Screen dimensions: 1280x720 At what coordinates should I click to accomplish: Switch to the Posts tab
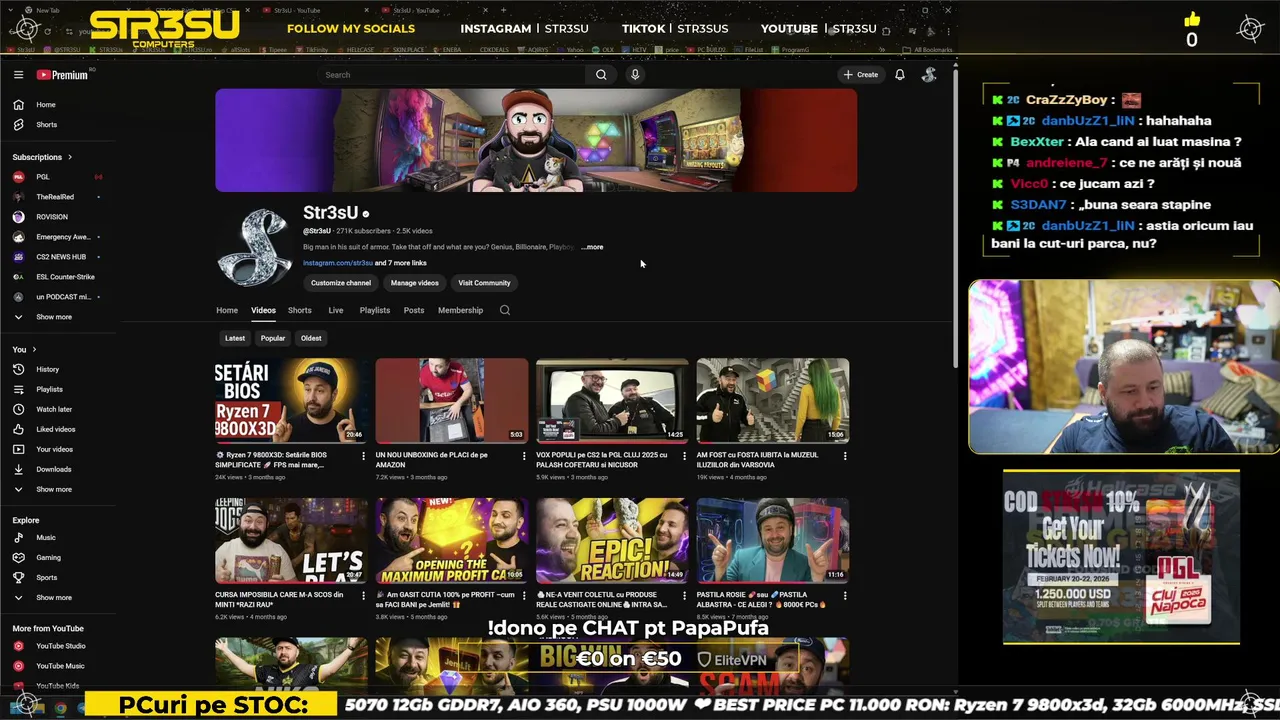click(x=414, y=310)
